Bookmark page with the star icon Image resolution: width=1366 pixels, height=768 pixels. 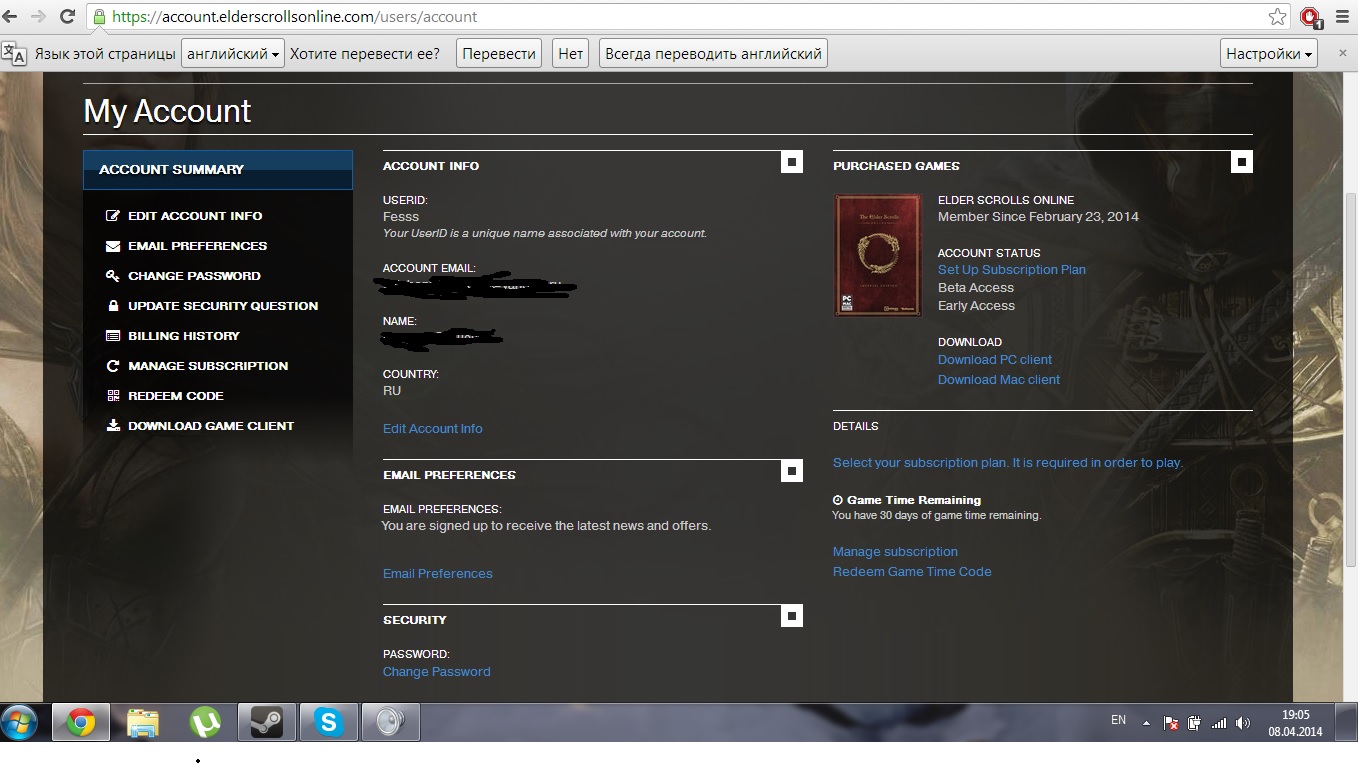[x=1277, y=16]
